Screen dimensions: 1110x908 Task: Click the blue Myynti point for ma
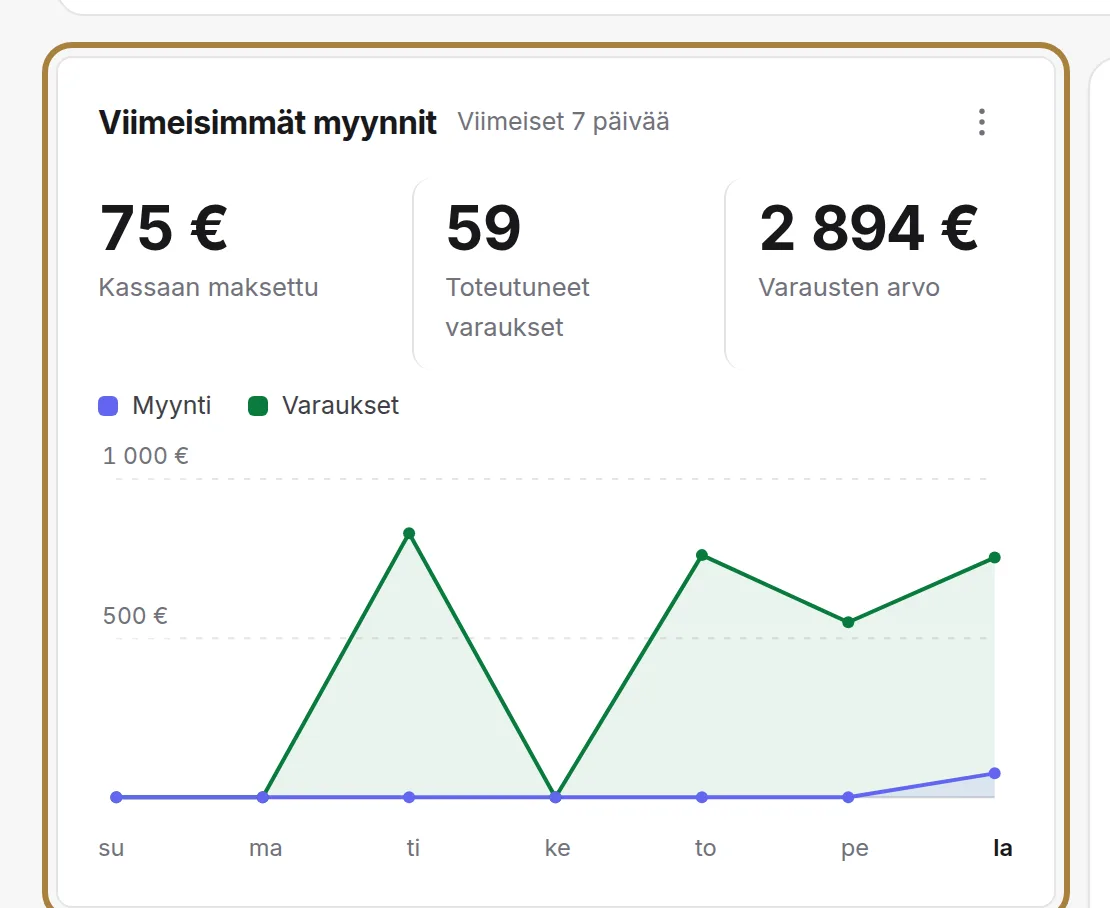263,797
